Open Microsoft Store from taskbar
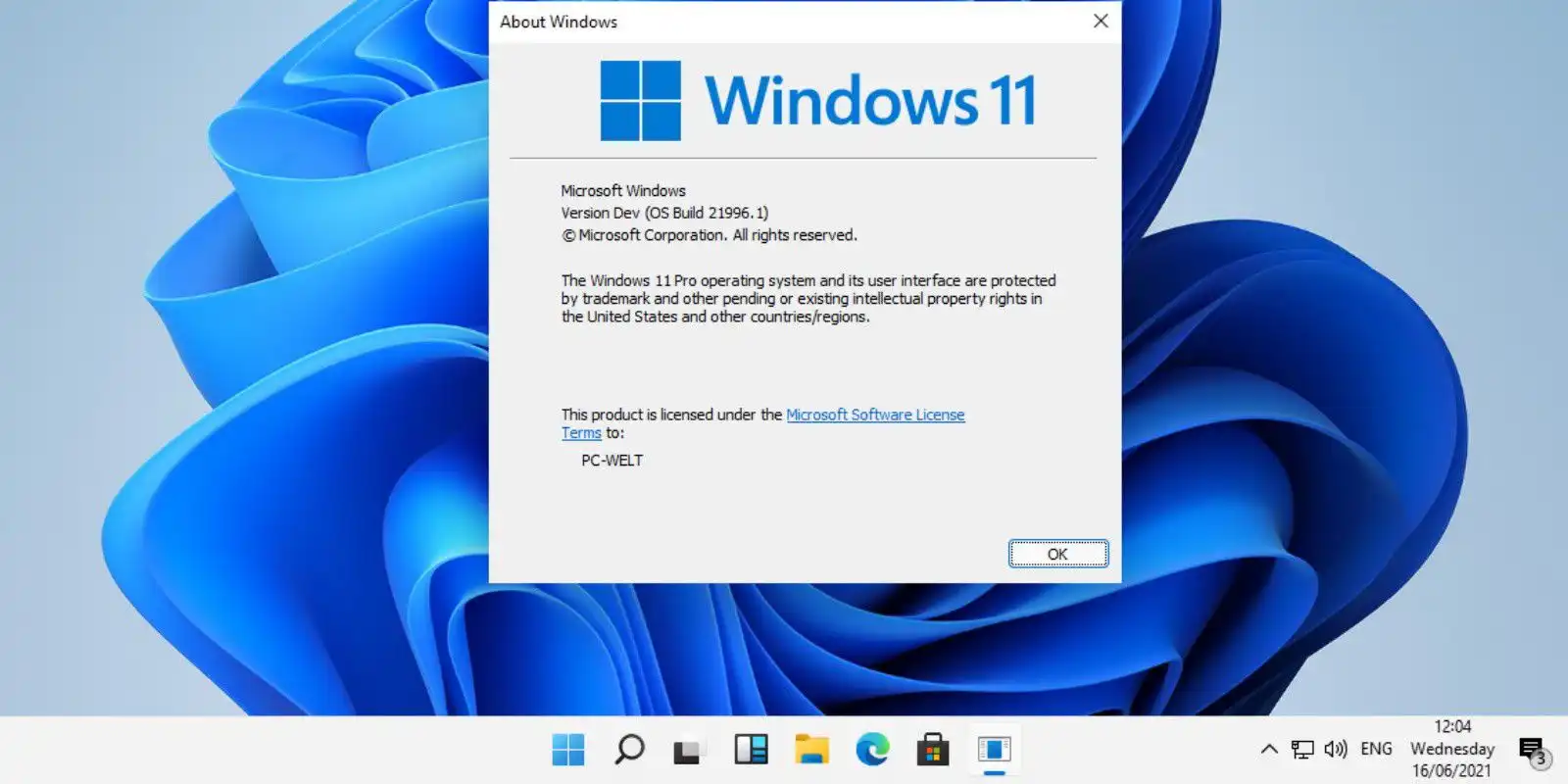The width and height of the screenshot is (1568, 784). [933, 750]
